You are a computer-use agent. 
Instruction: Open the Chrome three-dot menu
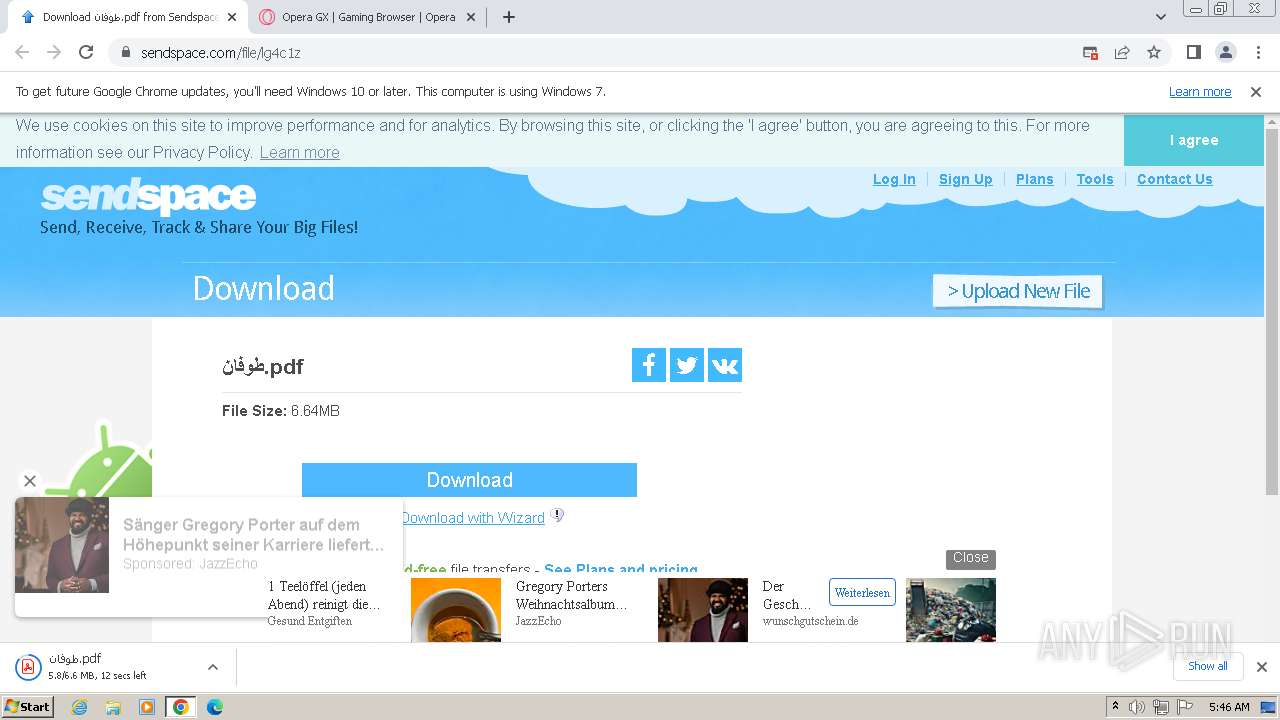pyautogui.click(x=1258, y=52)
